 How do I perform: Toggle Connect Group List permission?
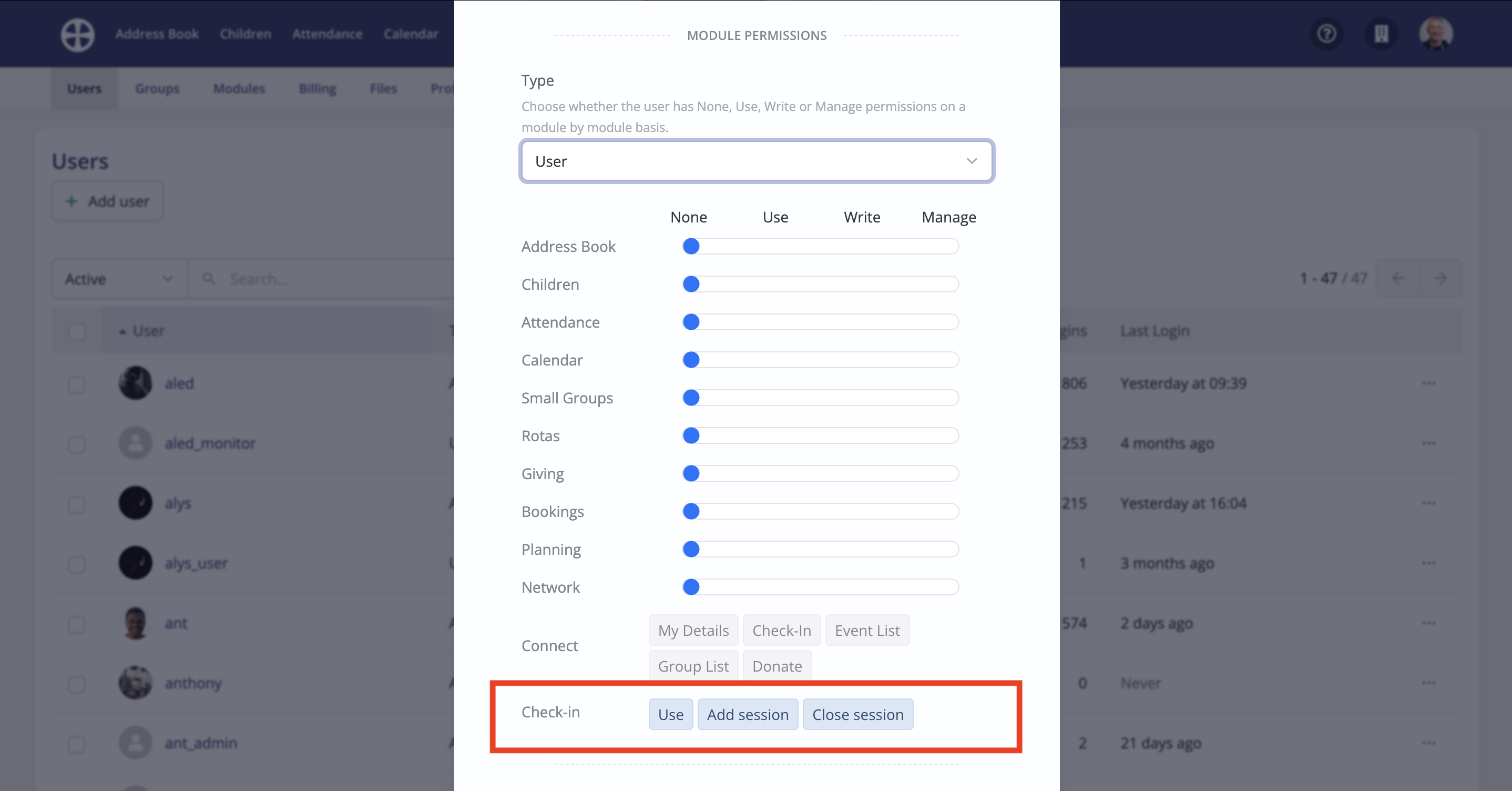(693, 666)
